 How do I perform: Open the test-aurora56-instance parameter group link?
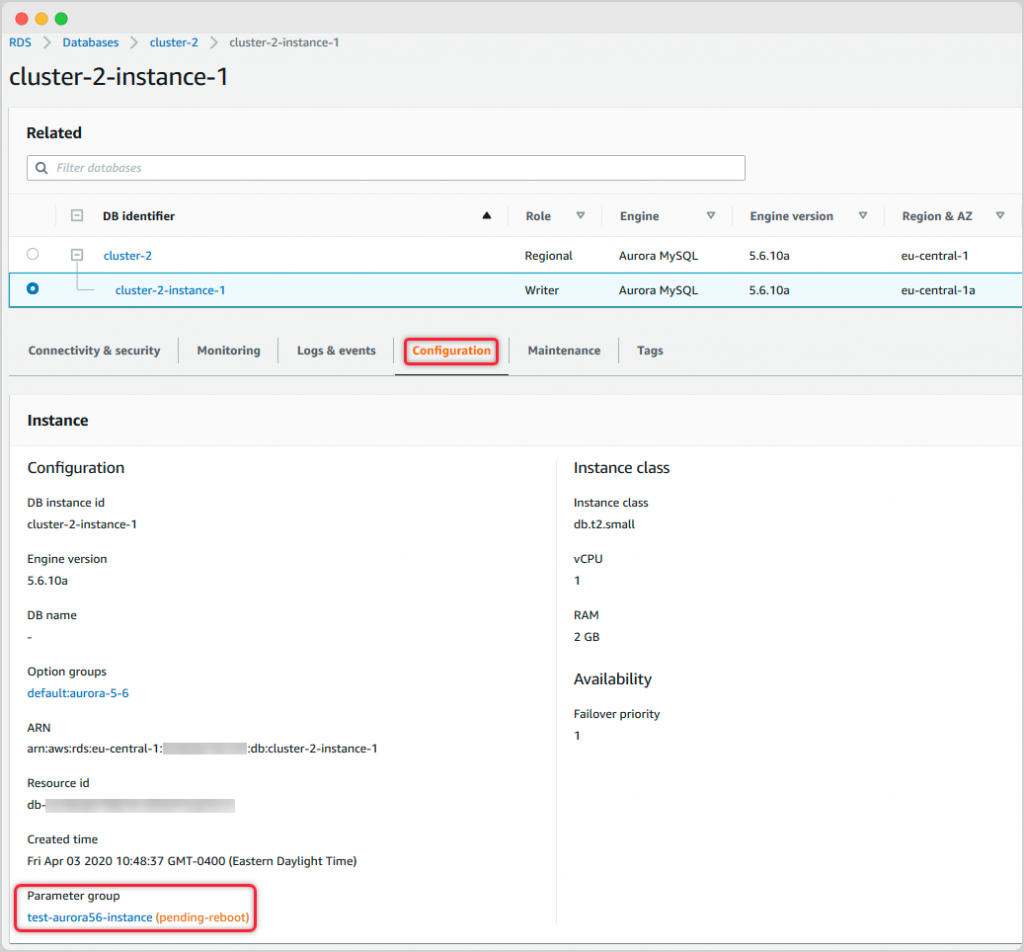coord(89,917)
